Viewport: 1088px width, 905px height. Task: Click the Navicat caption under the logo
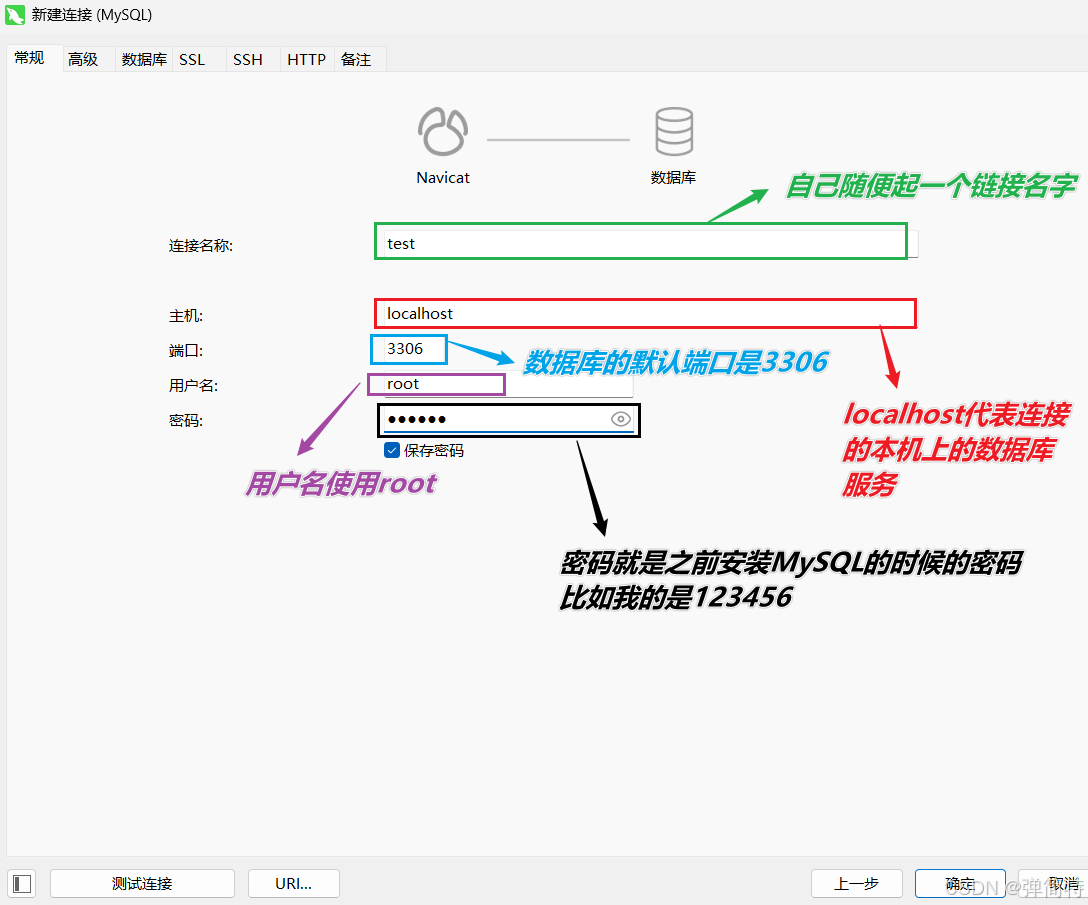443,178
